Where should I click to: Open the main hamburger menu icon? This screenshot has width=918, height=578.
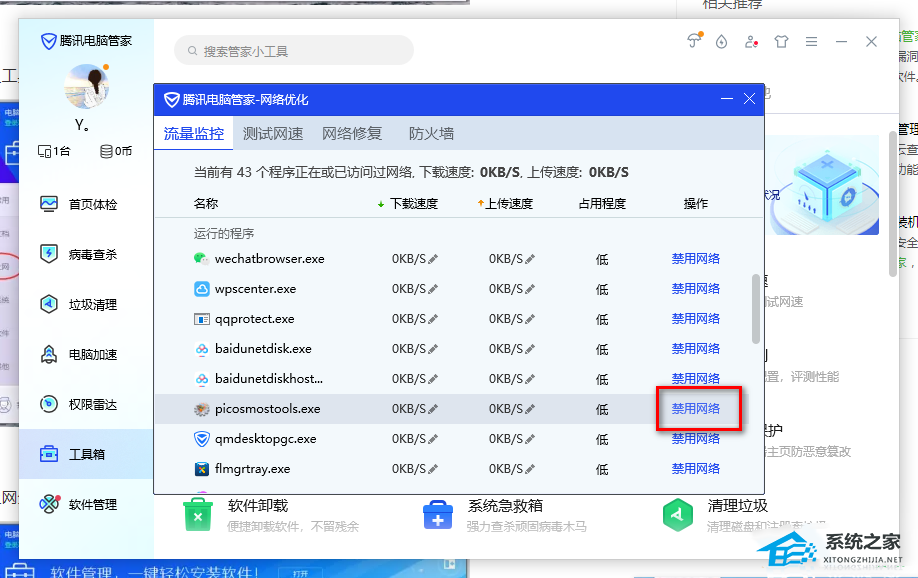(811, 42)
